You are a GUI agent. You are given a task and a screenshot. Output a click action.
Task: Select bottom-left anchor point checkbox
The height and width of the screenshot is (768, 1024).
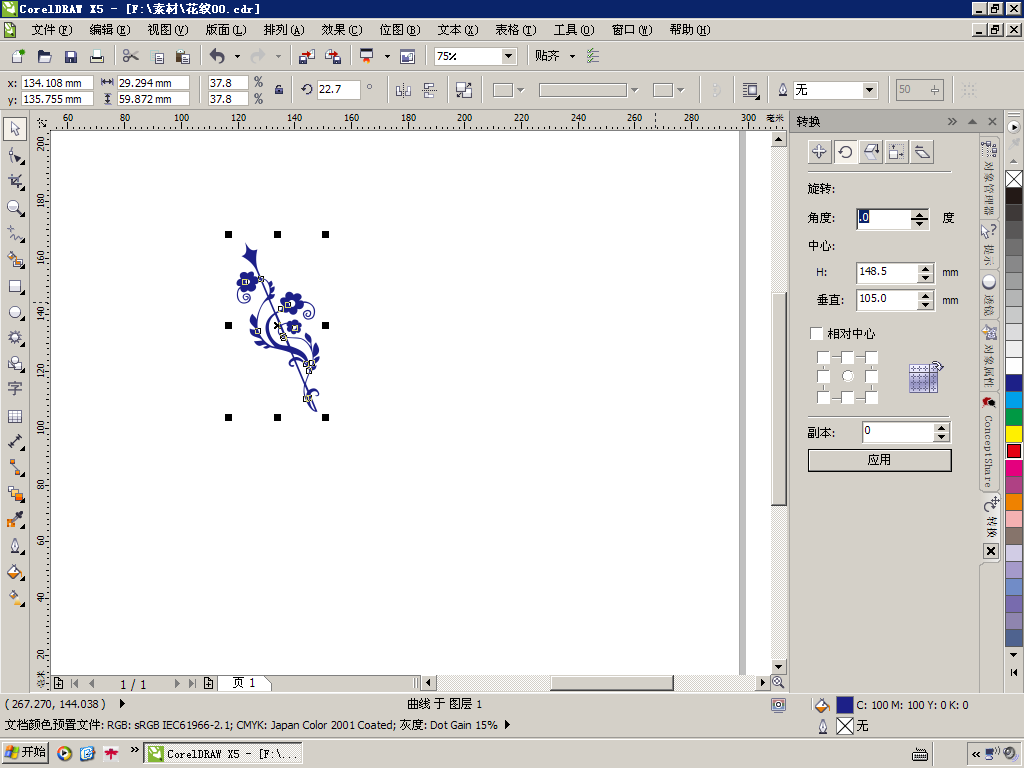click(824, 397)
